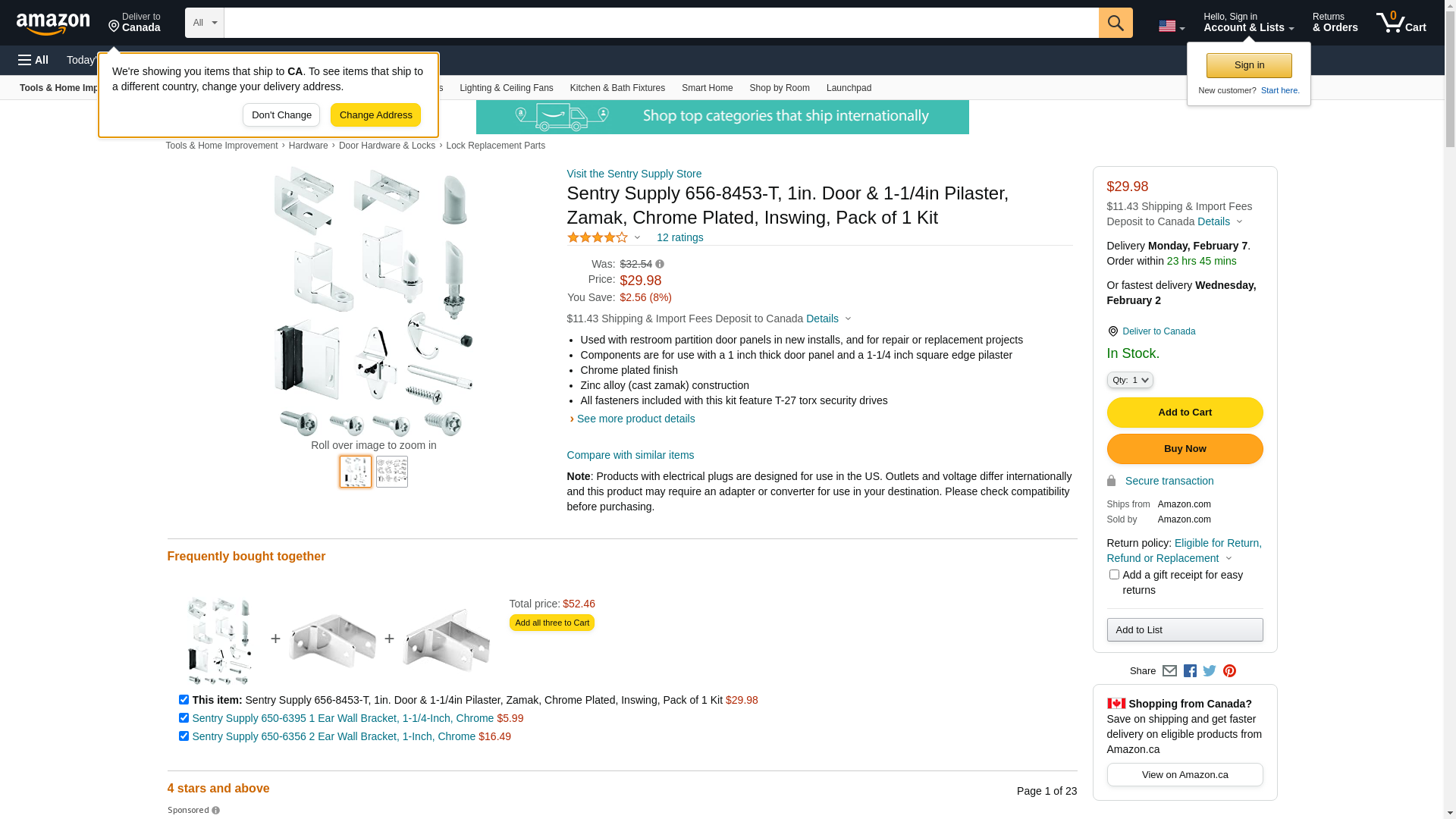The image size is (1456, 819).
Task: Share via email icon
Action: coord(1169,671)
